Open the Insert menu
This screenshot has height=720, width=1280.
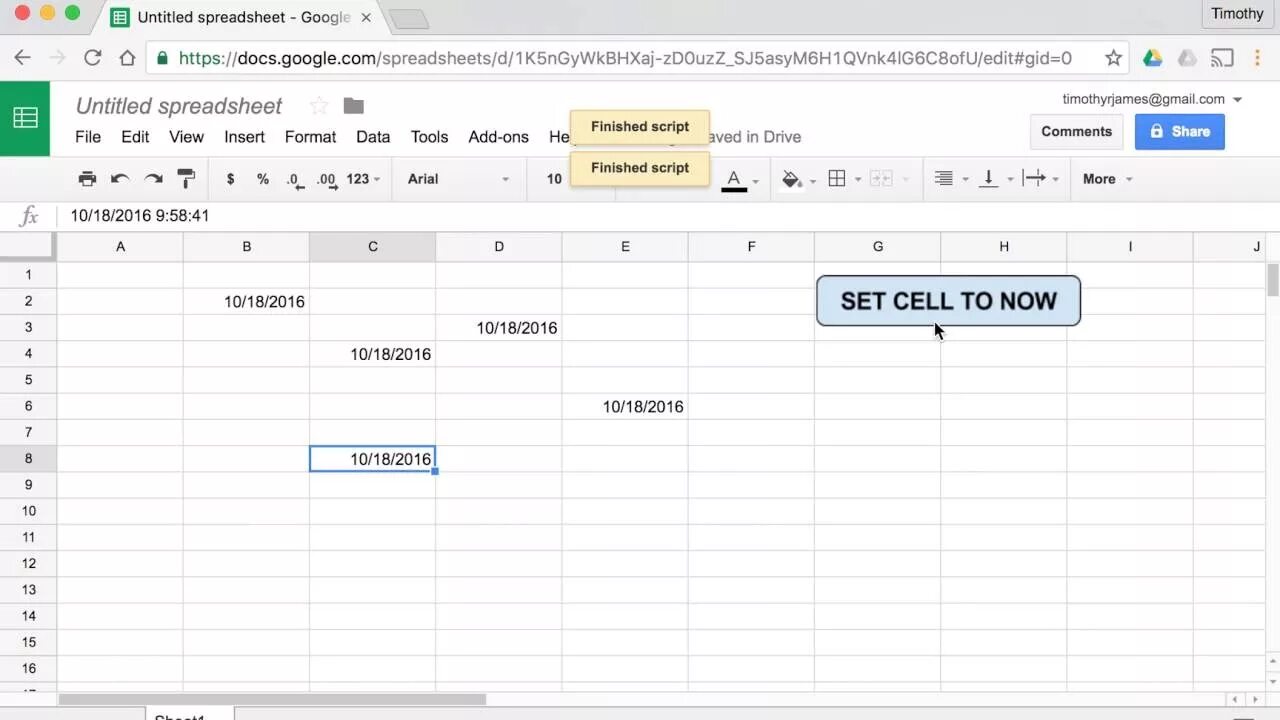244,137
